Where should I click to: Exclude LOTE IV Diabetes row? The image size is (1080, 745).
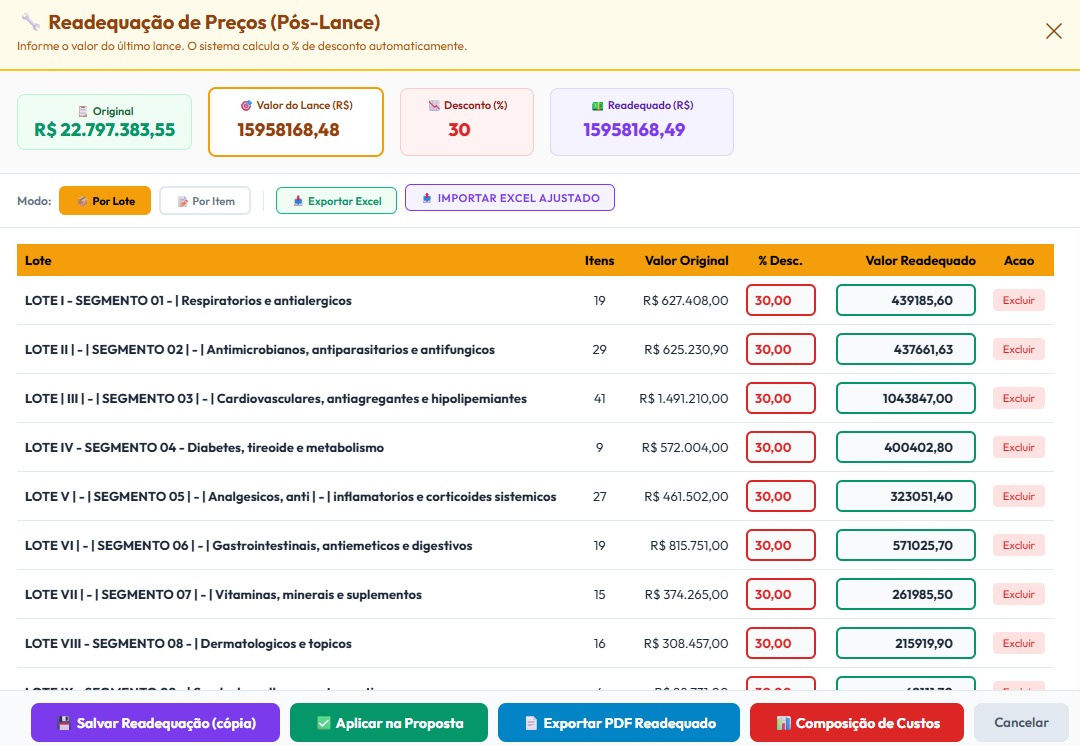(1019, 447)
